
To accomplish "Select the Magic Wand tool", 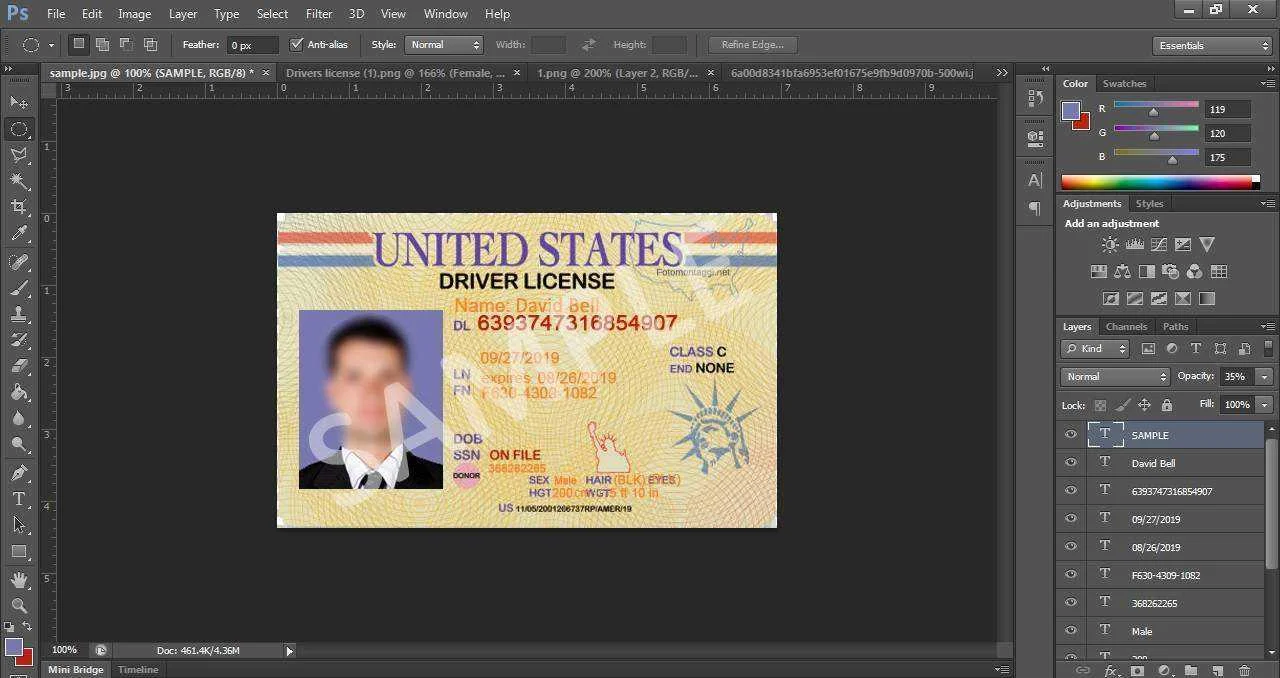I will click(19, 181).
